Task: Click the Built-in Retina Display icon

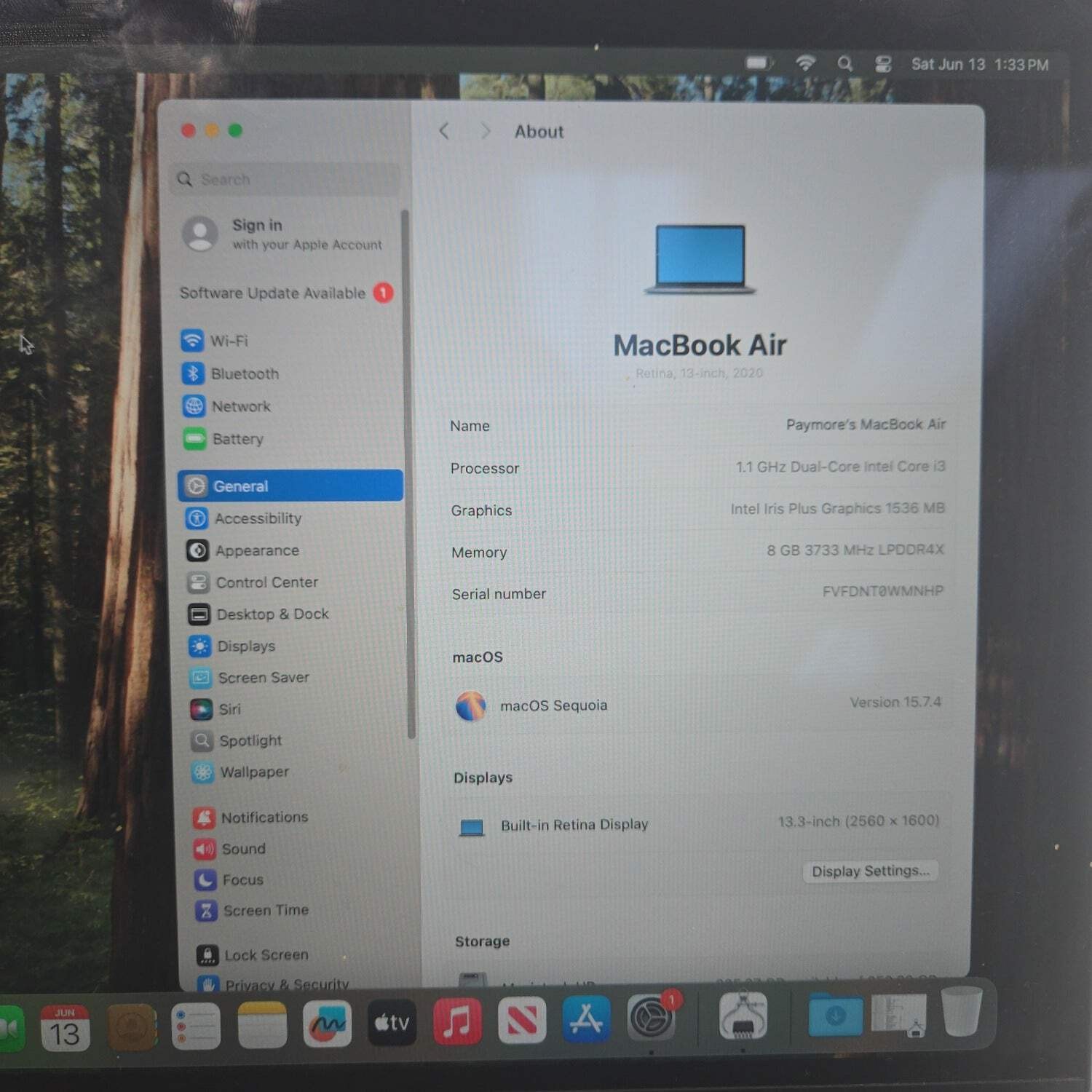Action: click(472, 828)
